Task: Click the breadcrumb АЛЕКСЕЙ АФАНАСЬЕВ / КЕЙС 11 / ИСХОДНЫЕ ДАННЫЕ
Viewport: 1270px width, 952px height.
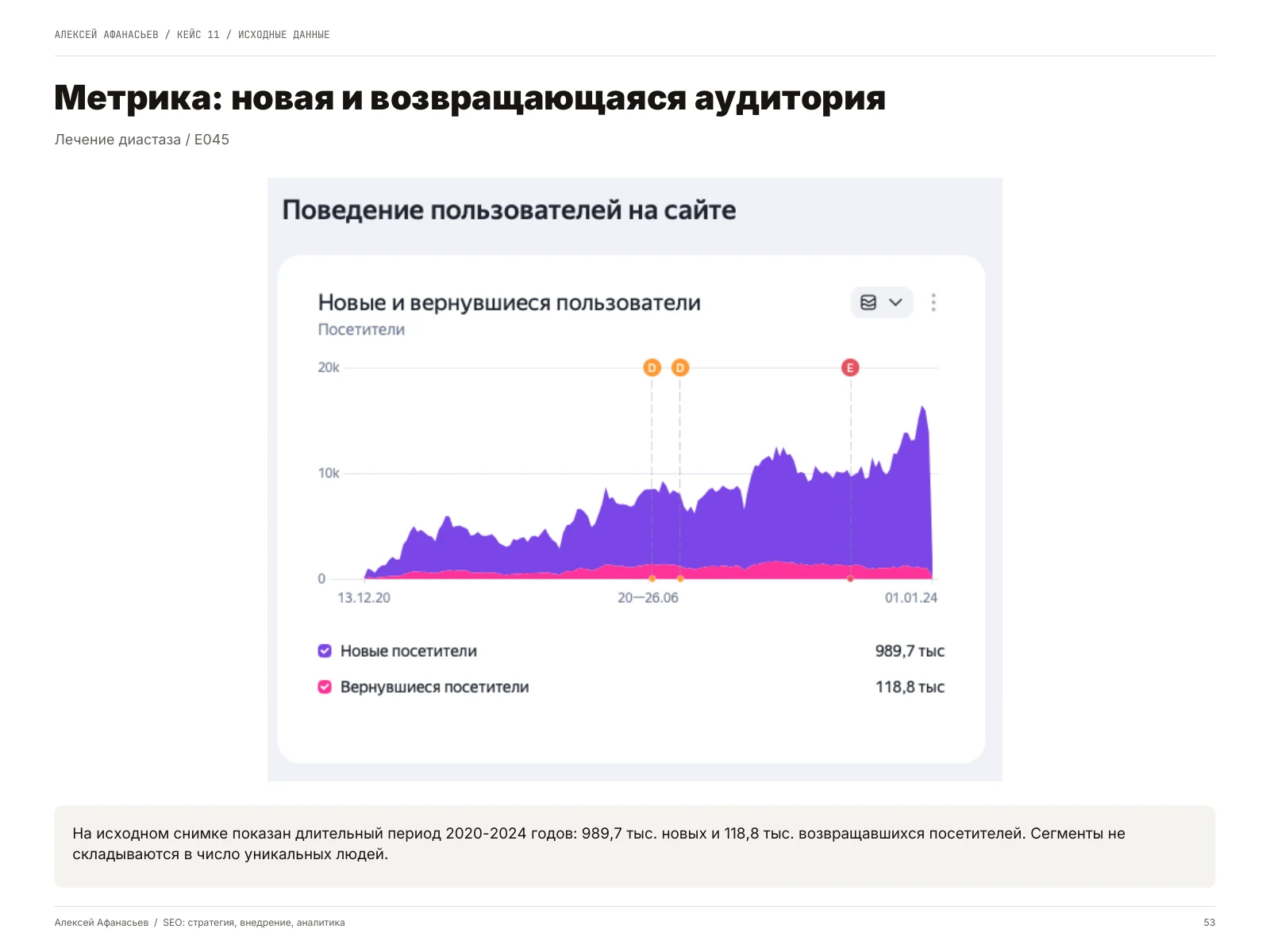Action: (x=192, y=35)
